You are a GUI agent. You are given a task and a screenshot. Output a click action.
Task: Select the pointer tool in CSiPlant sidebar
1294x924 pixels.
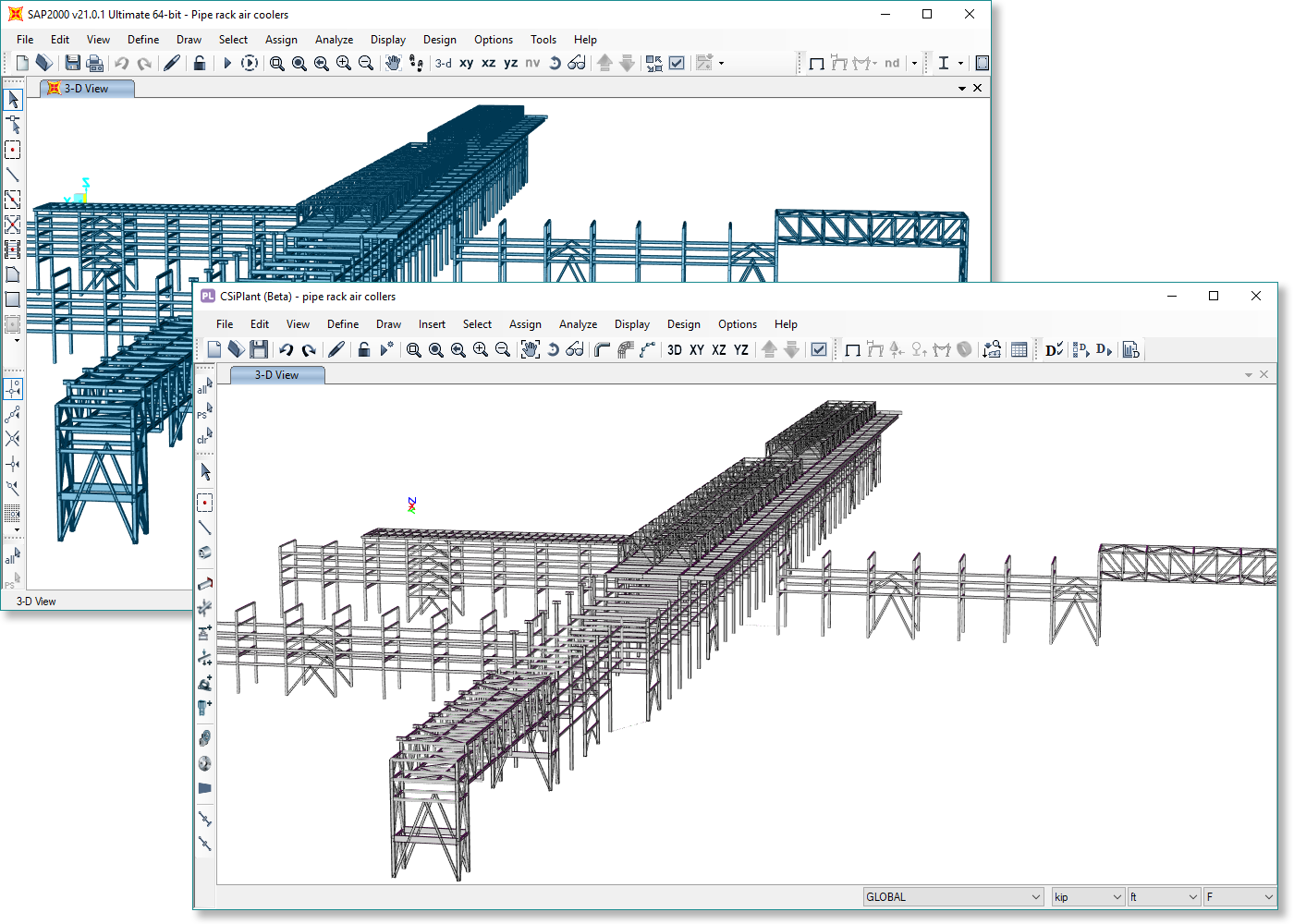tap(205, 472)
